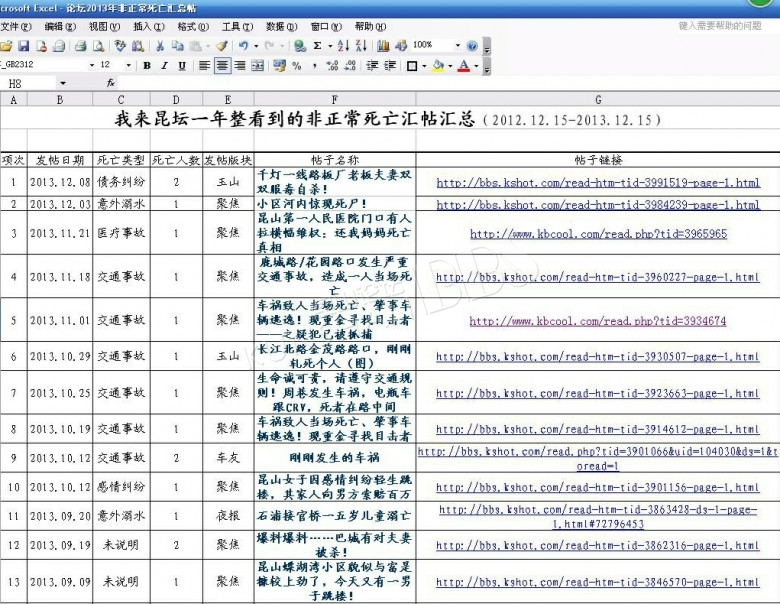Click the Paste clipboard icon

196,46
